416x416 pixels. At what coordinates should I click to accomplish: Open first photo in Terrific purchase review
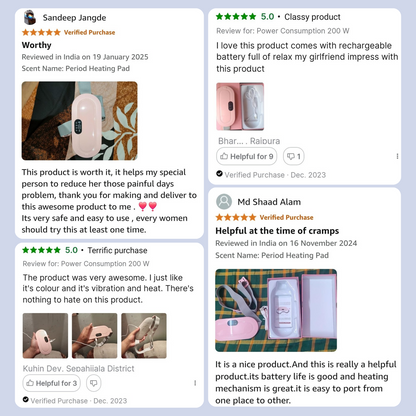click(x=45, y=336)
